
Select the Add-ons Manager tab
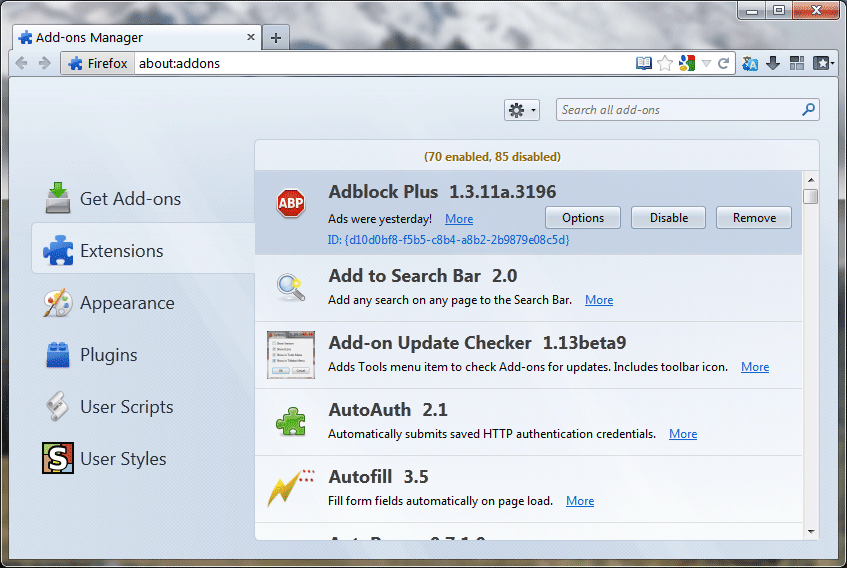click(x=137, y=37)
